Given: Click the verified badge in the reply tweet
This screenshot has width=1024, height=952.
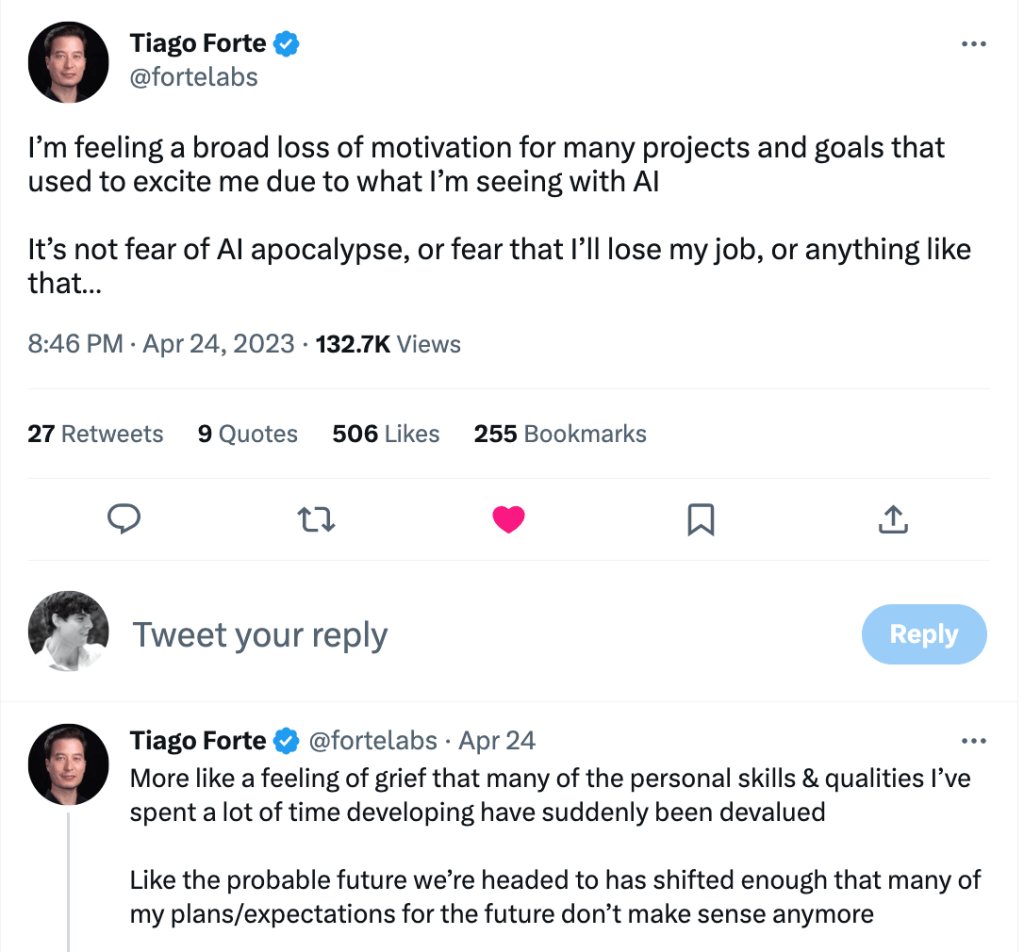Looking at the screenshot, I should [287, 741].
